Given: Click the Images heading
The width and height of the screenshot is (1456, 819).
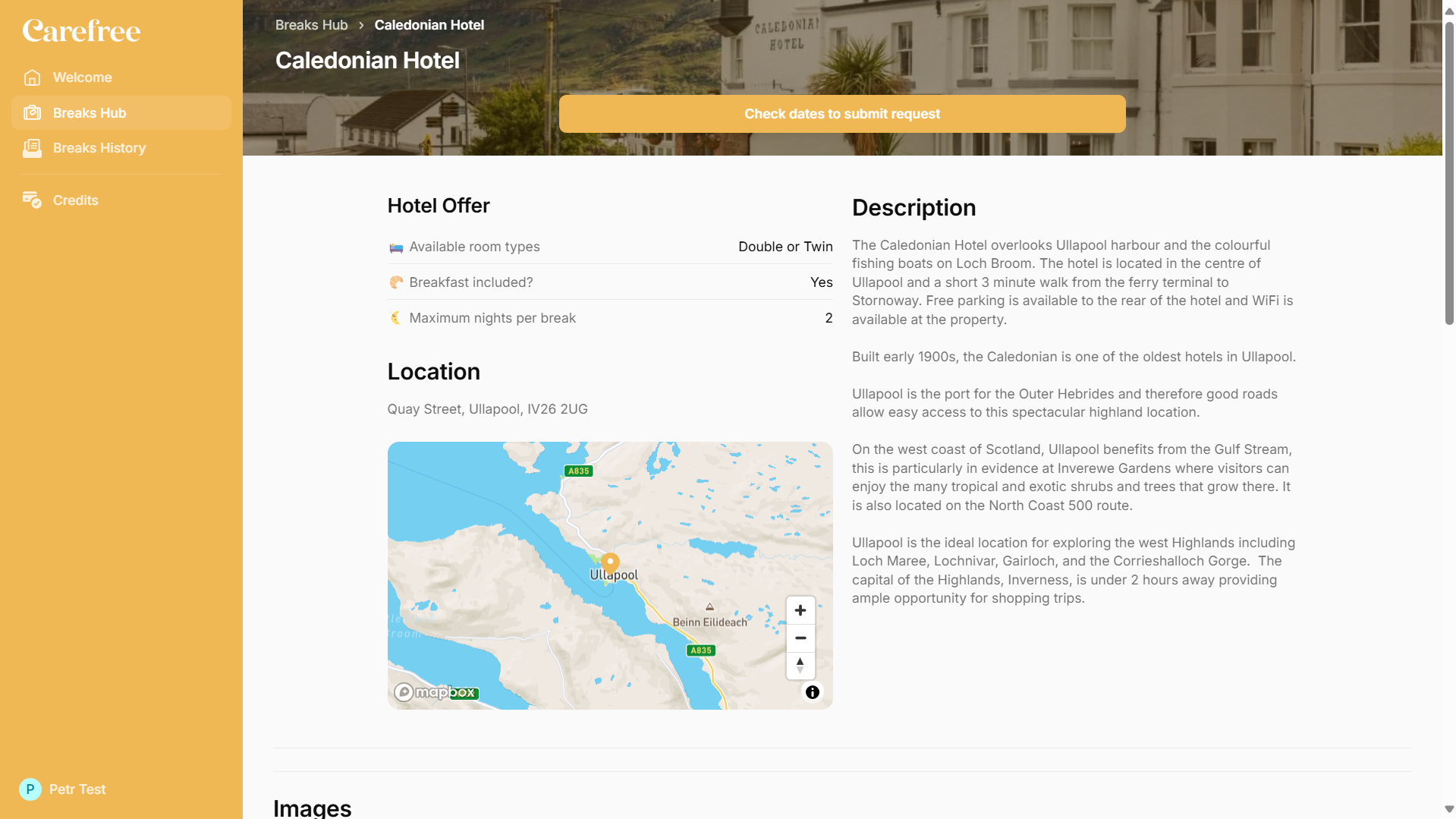Looking at the screenshot, I should pos(312,808).
